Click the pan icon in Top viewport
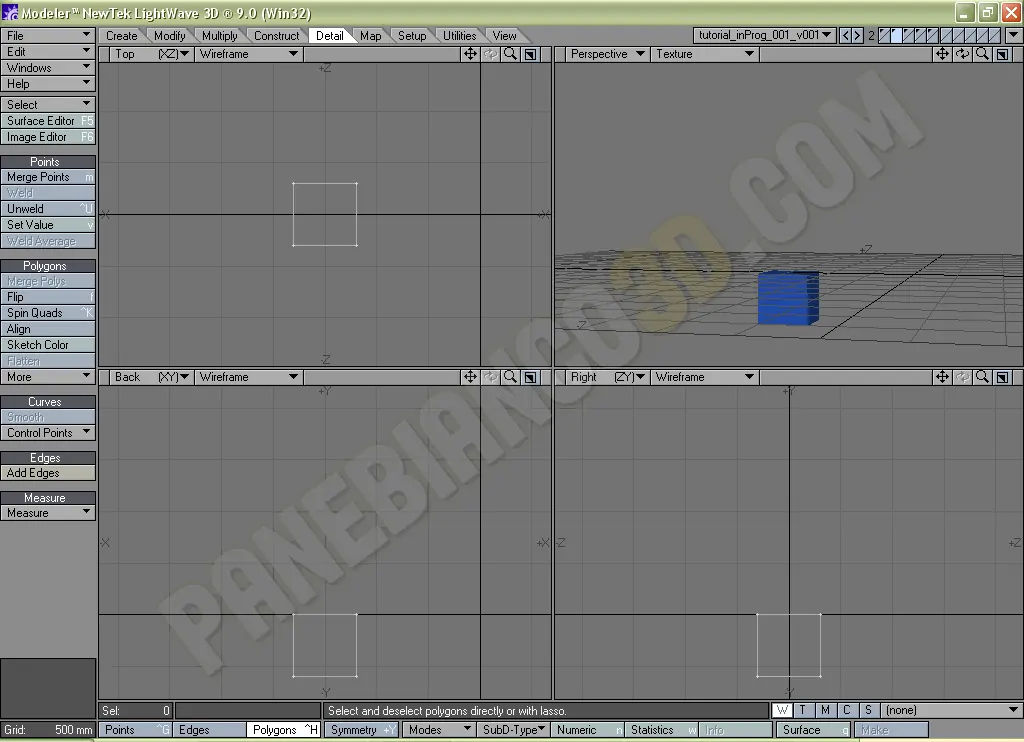The height and width of the screenshot is (742, 1024). coord(470,54)
